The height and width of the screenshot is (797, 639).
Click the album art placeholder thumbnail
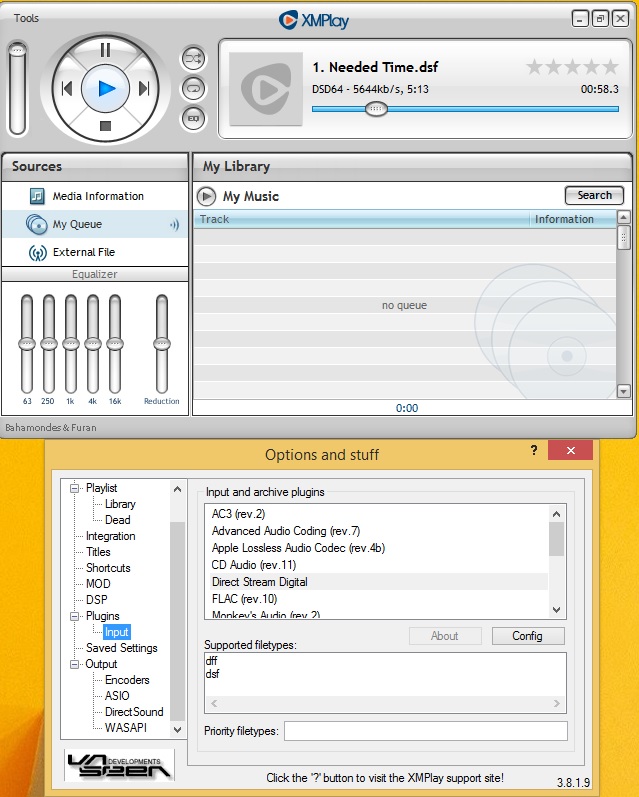[x=266, y=89]
